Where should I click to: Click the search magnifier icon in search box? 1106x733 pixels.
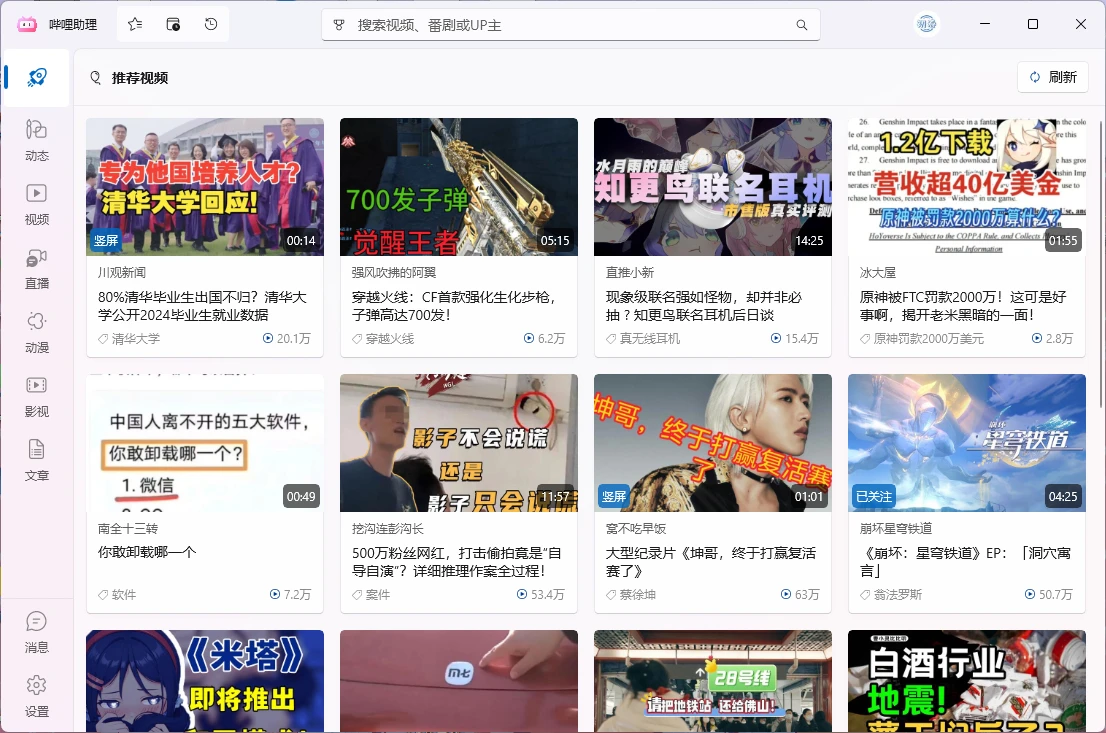(801, 25)
